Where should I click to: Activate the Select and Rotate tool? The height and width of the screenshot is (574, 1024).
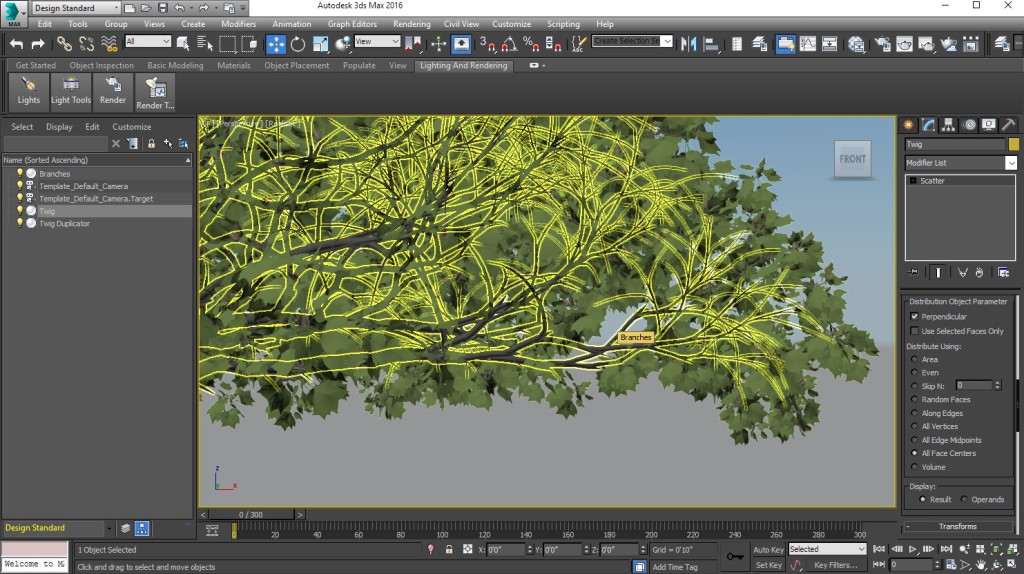pyautogui.click(x=298, y=44)
